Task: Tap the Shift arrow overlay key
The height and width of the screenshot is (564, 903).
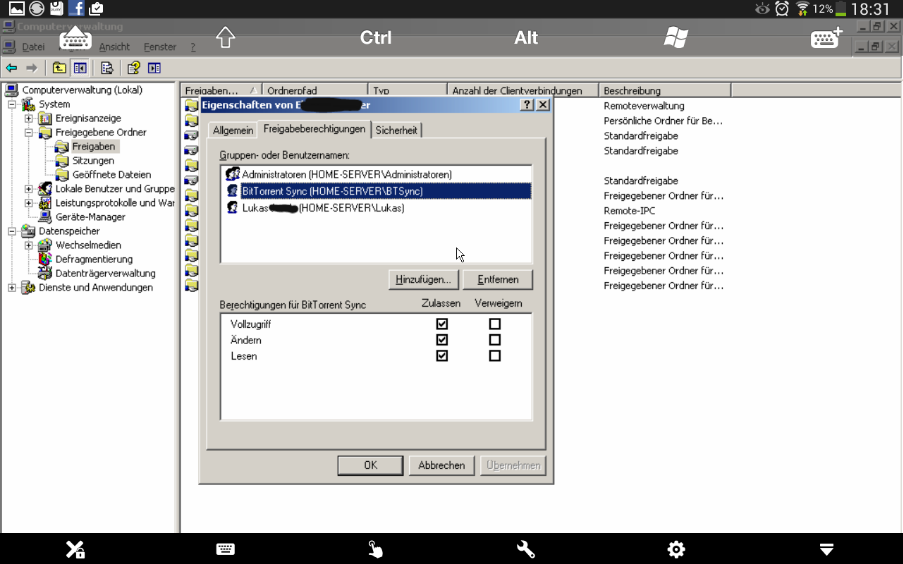Action: 225,38
